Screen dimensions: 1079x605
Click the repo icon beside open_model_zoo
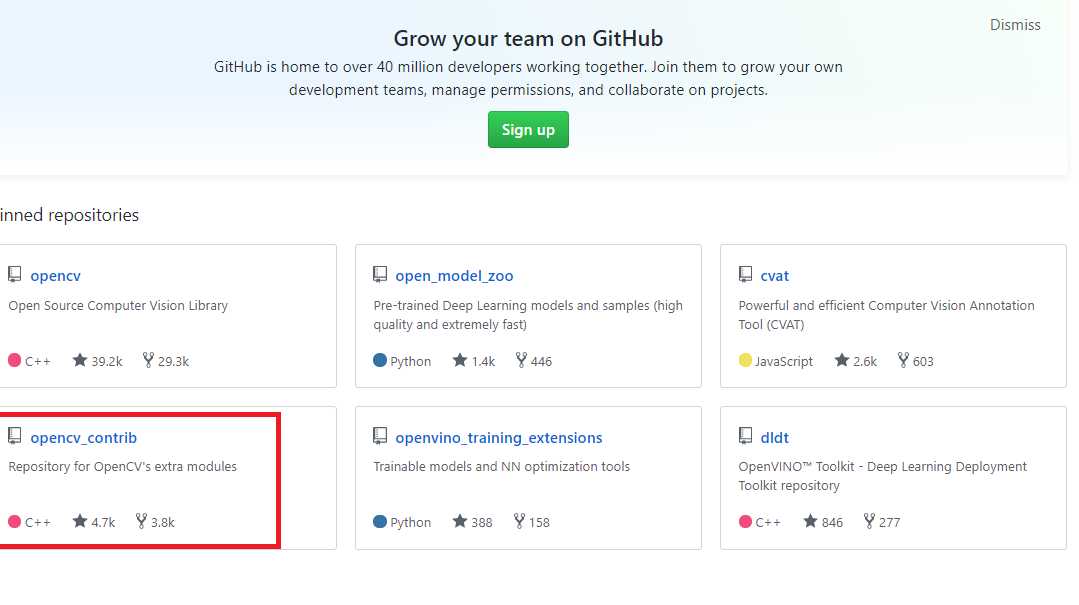coord(380,275)
